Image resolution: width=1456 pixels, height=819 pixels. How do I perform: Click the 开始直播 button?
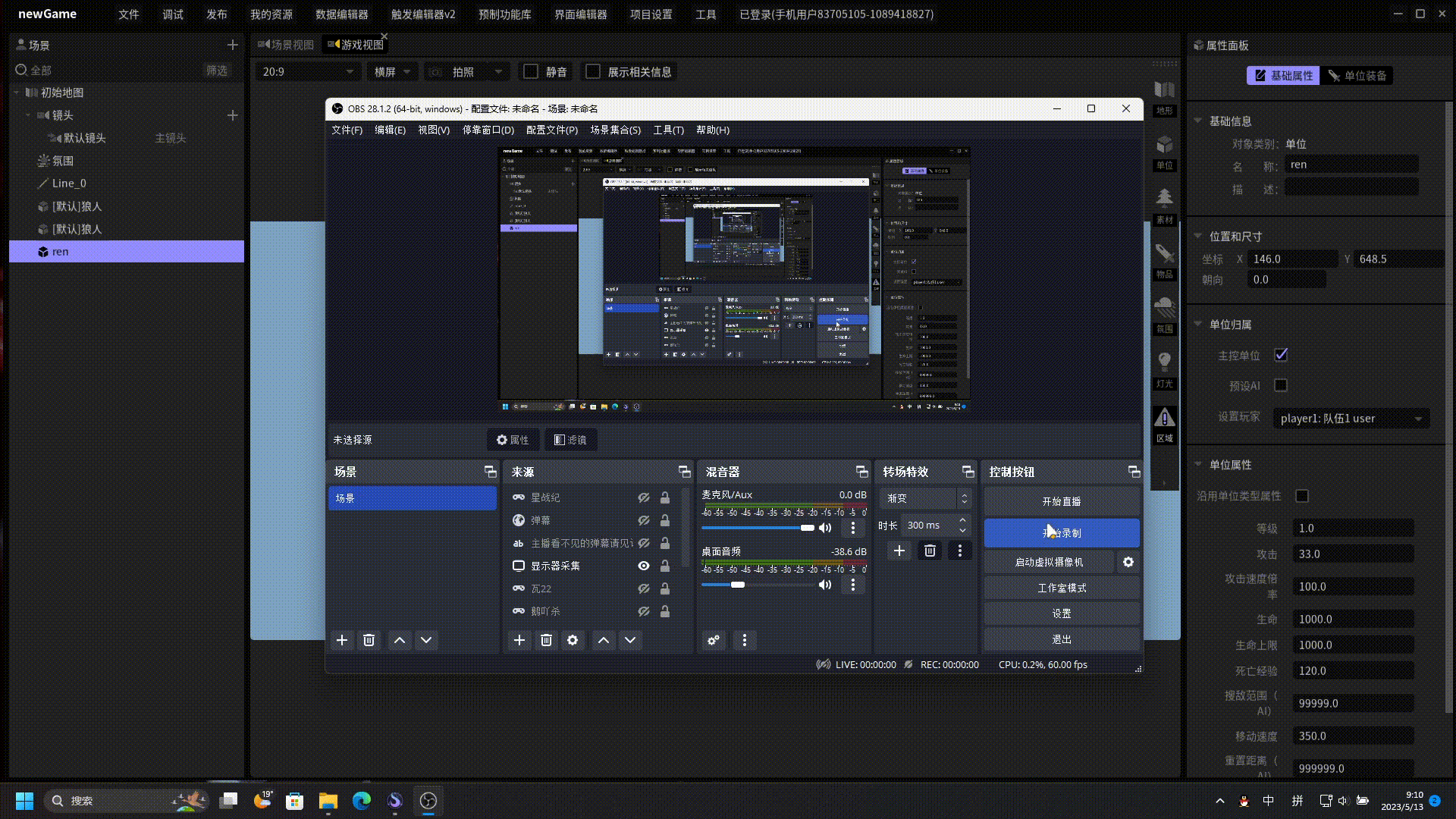pos(1061,501)
